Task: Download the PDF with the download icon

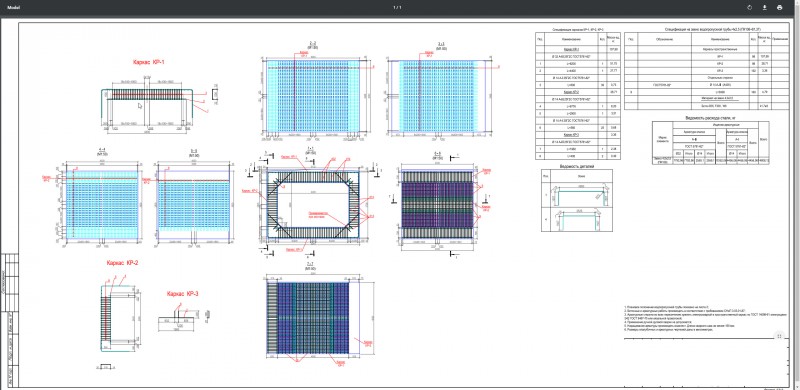Action: click(x=764, y=8)
